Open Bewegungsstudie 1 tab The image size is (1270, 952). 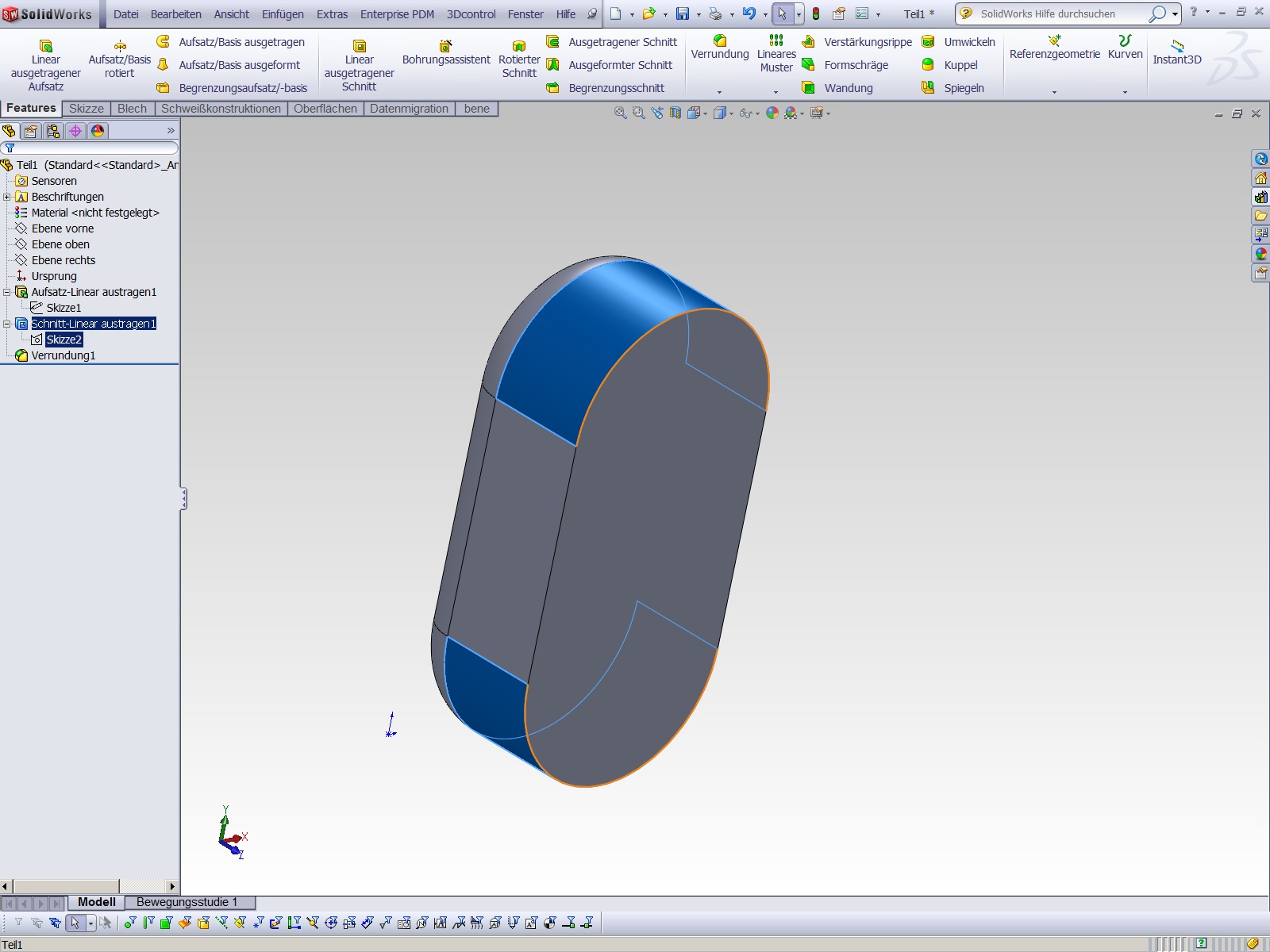pyautogui.click(x=187, y=902)
